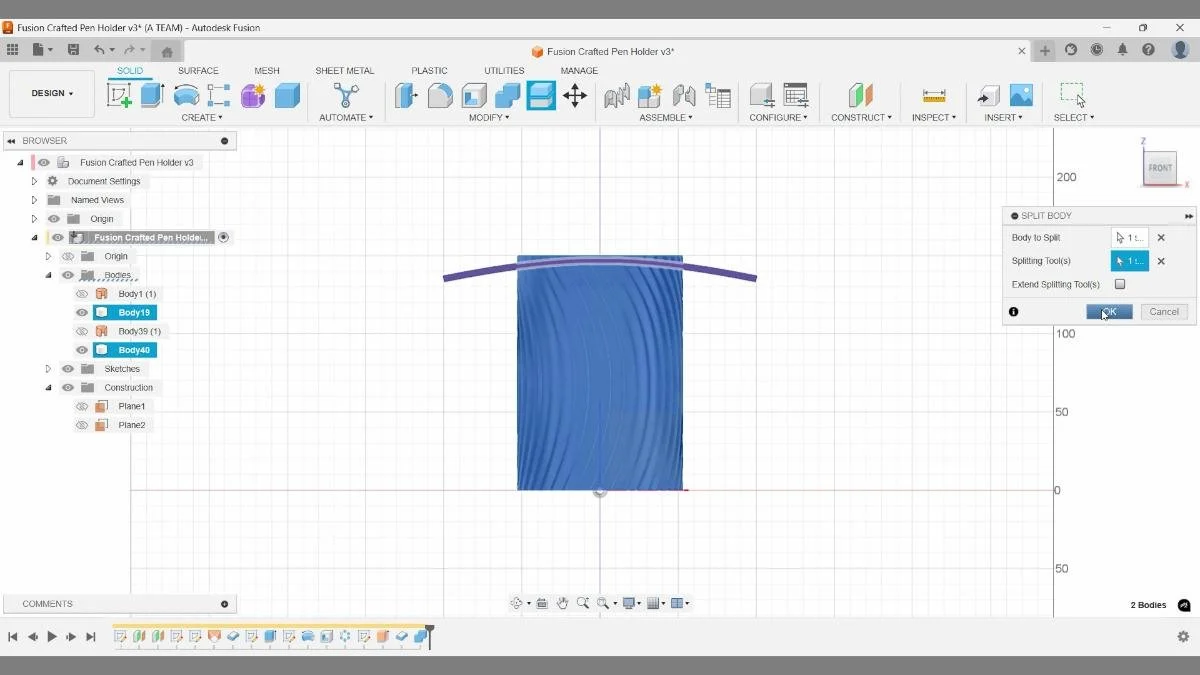
Task: Toggle visibility of Plane2
Action: (x=82, y=425)
